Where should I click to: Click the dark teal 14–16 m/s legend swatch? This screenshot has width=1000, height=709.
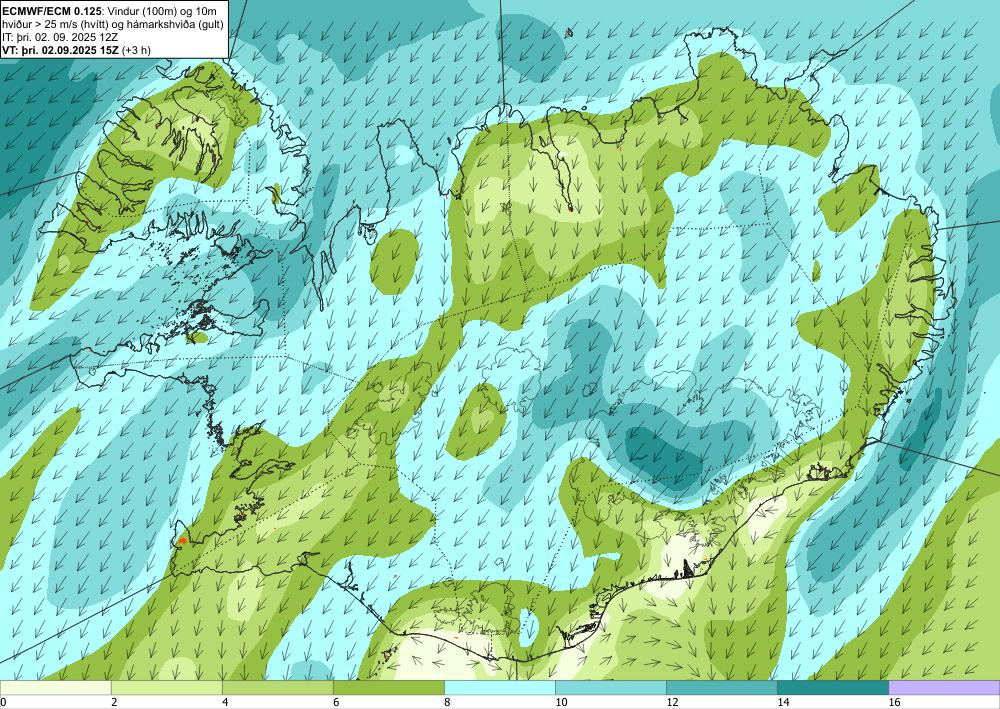tap(833, 687)
